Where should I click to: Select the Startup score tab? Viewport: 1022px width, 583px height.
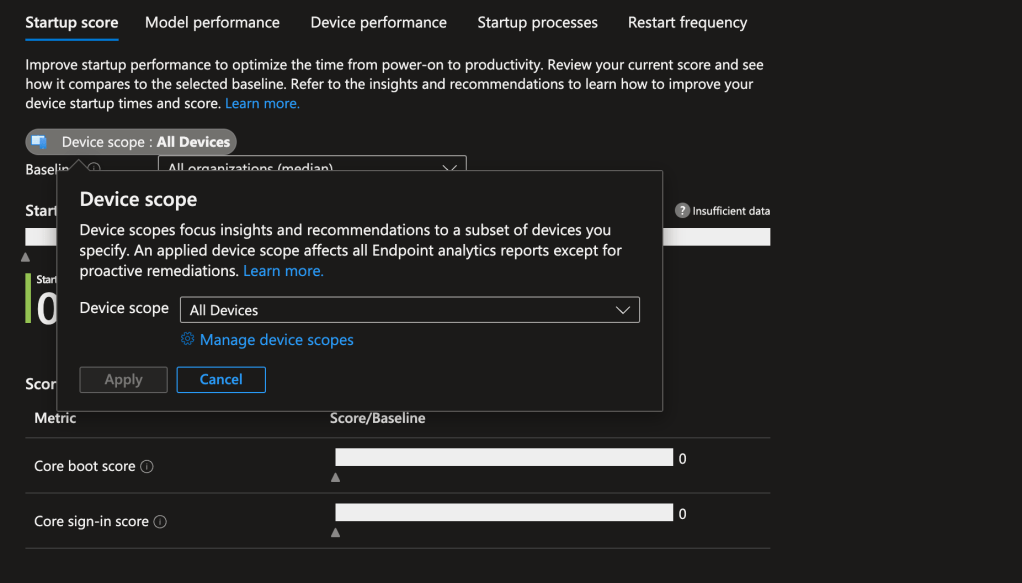point(71,22)
